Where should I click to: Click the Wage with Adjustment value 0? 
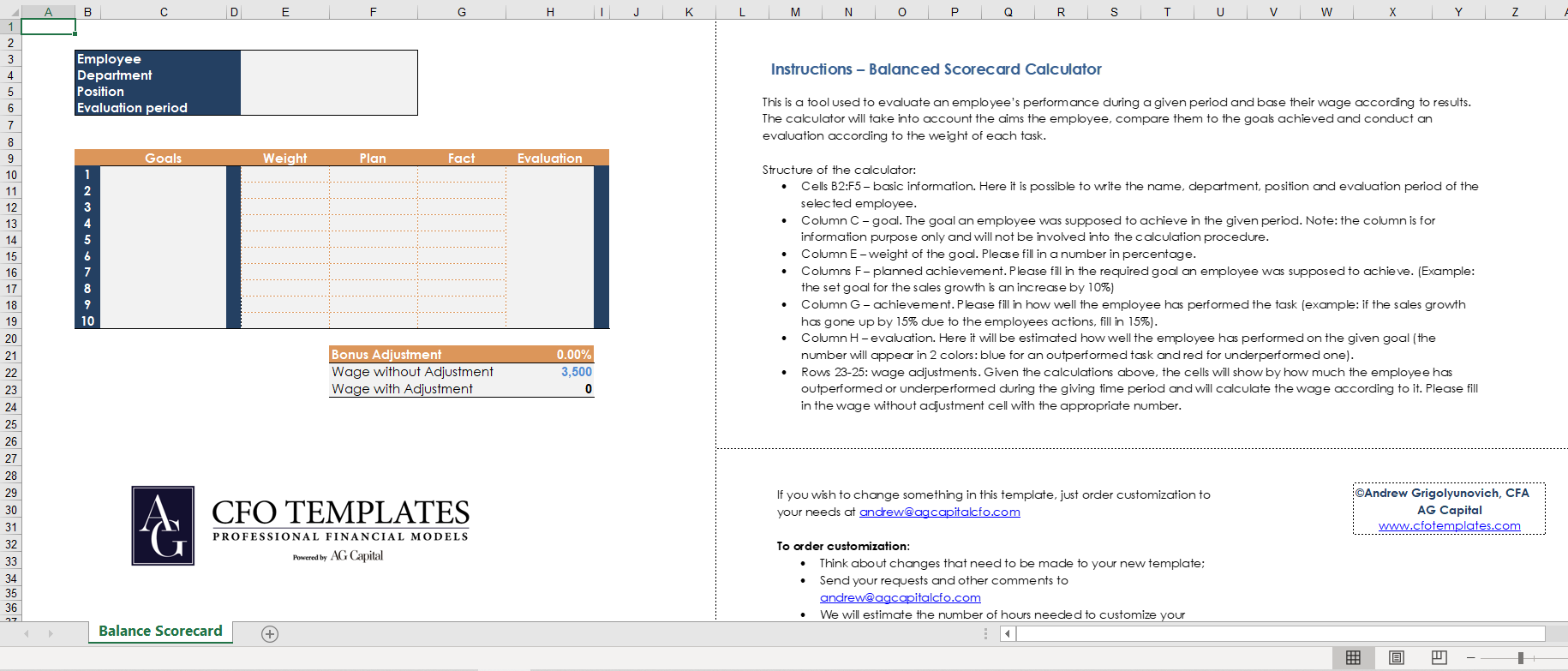[550, 389]
